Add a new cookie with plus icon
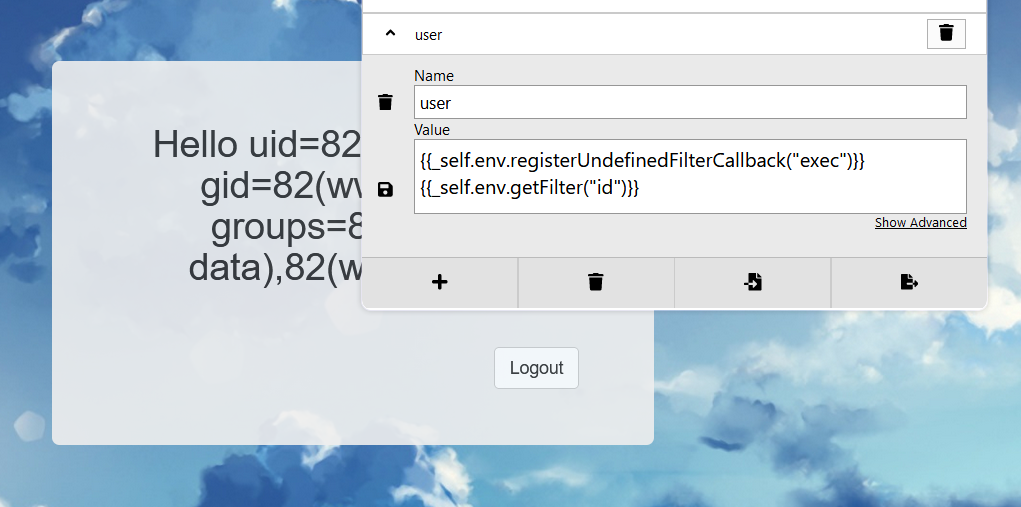Image resolution: width=1021 pixels, height=507 pixels. [x=440, y=282]
